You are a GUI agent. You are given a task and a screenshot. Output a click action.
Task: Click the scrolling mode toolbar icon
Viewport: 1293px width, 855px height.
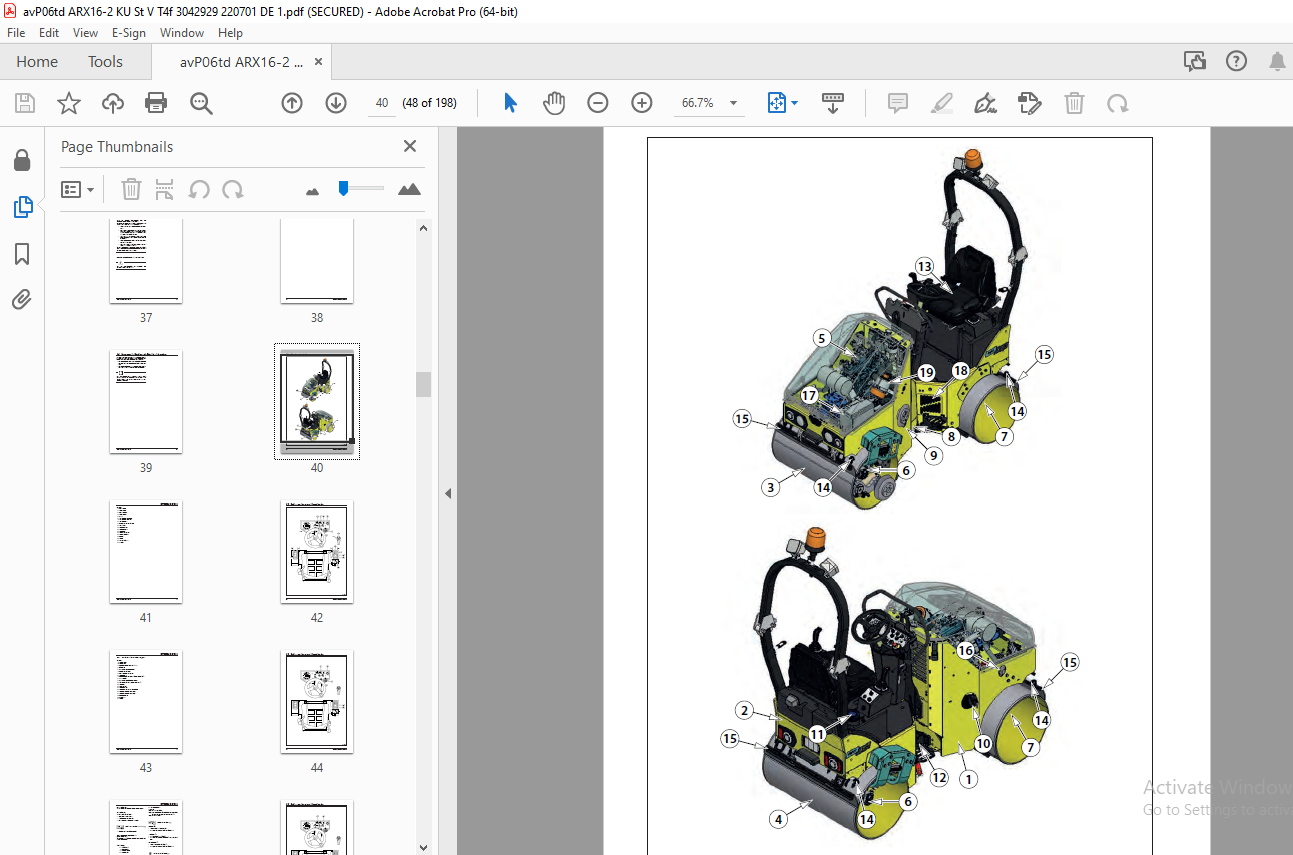(833, 103)
